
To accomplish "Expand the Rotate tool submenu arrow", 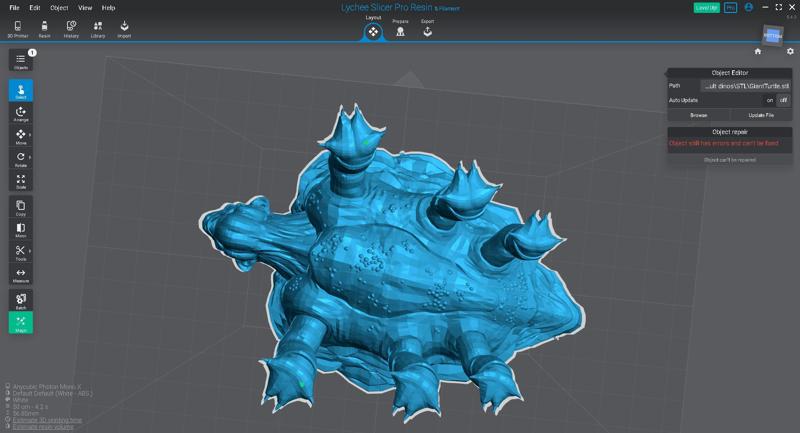I will tap(30, 157).
